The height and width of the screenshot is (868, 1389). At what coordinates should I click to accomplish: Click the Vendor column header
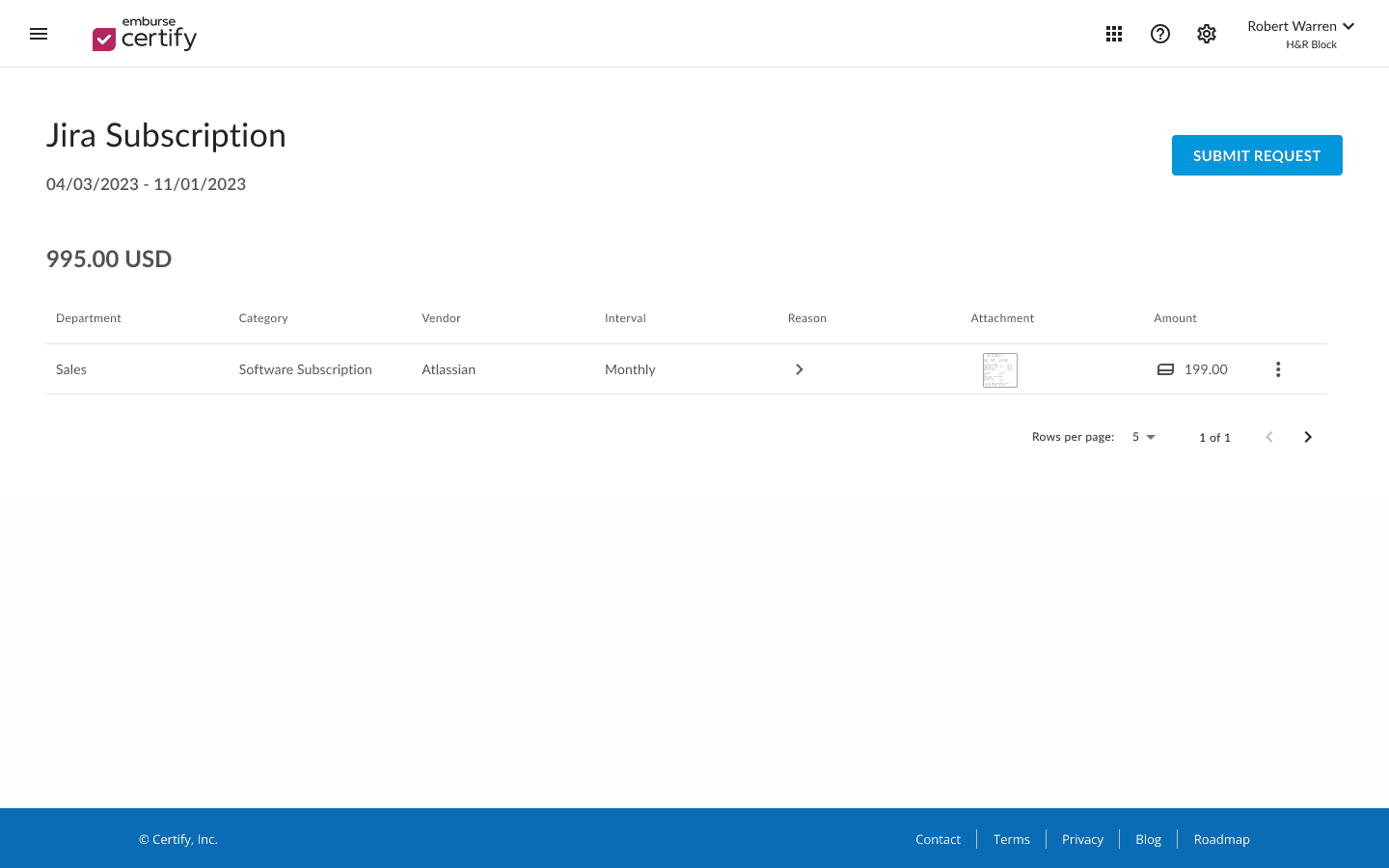pos(441,318)
